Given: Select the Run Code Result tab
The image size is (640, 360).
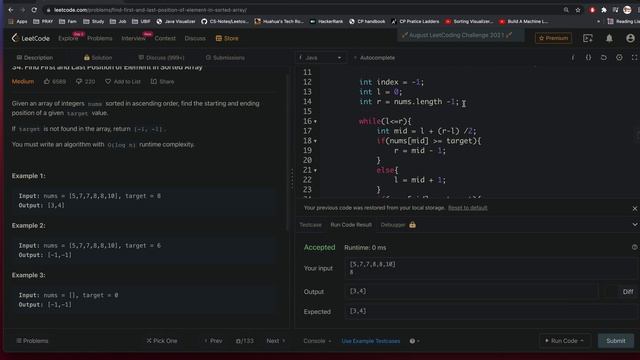Looking at the screenshot, I should (351, 224).
